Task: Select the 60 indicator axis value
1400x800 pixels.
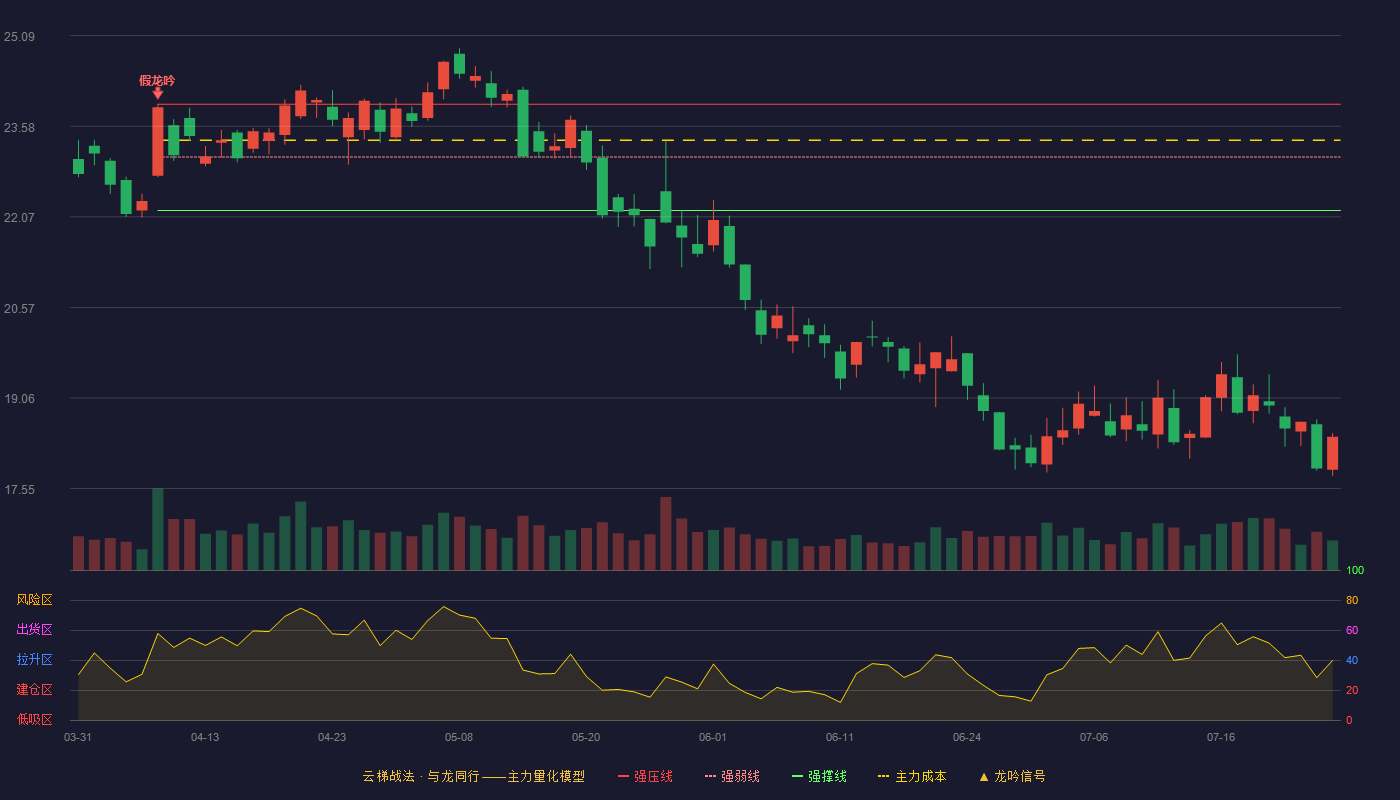Action: (1352, 630)
